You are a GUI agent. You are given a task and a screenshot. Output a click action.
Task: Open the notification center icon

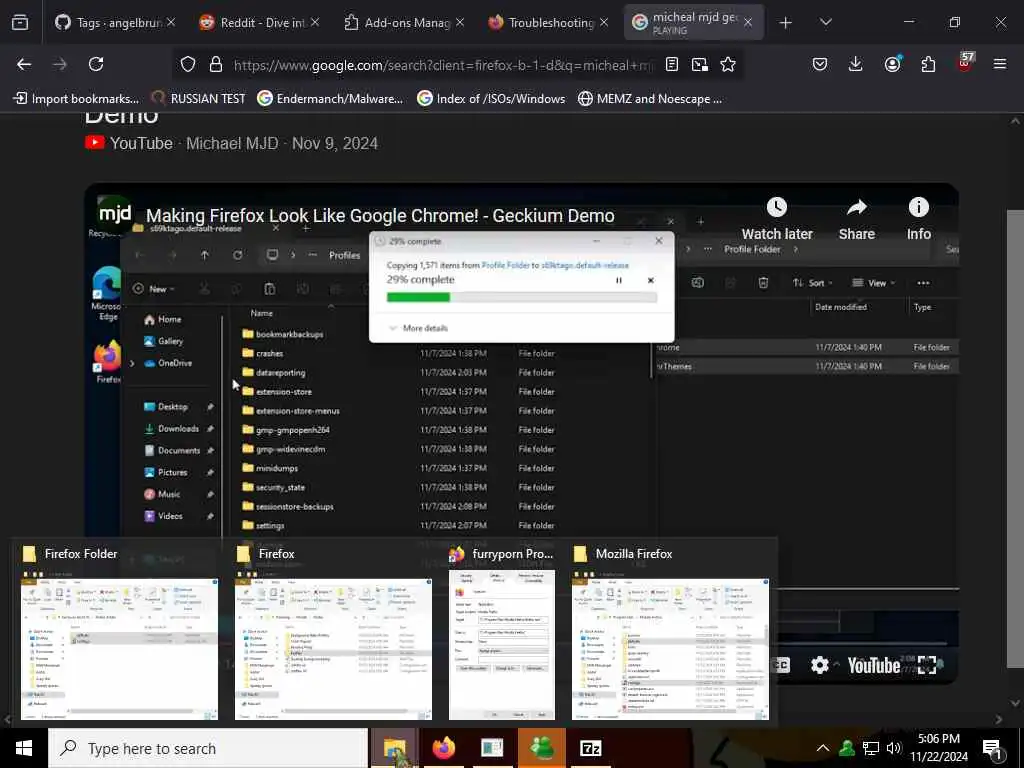993,749
